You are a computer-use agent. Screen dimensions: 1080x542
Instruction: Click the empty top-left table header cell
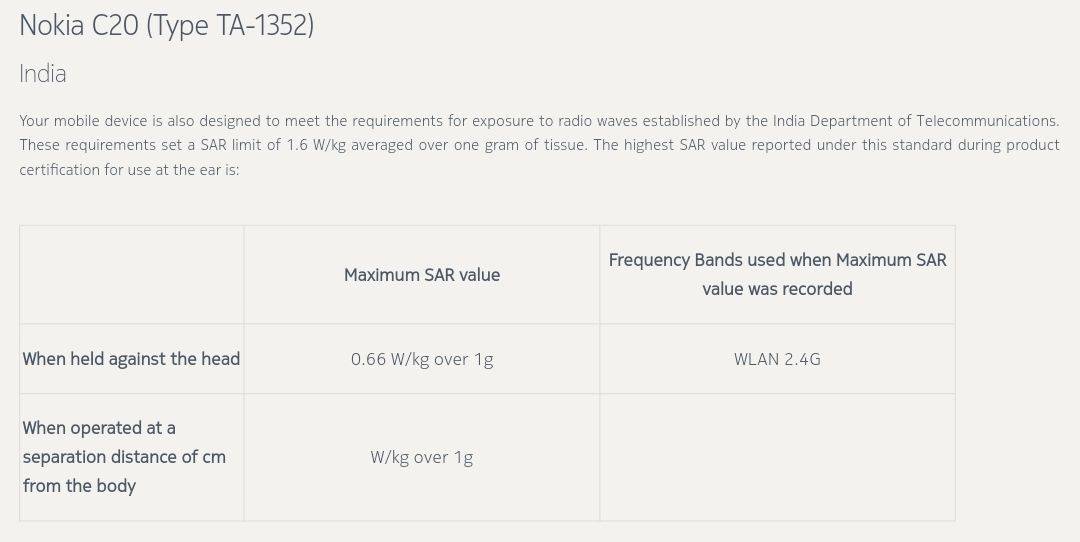(131, 274)
